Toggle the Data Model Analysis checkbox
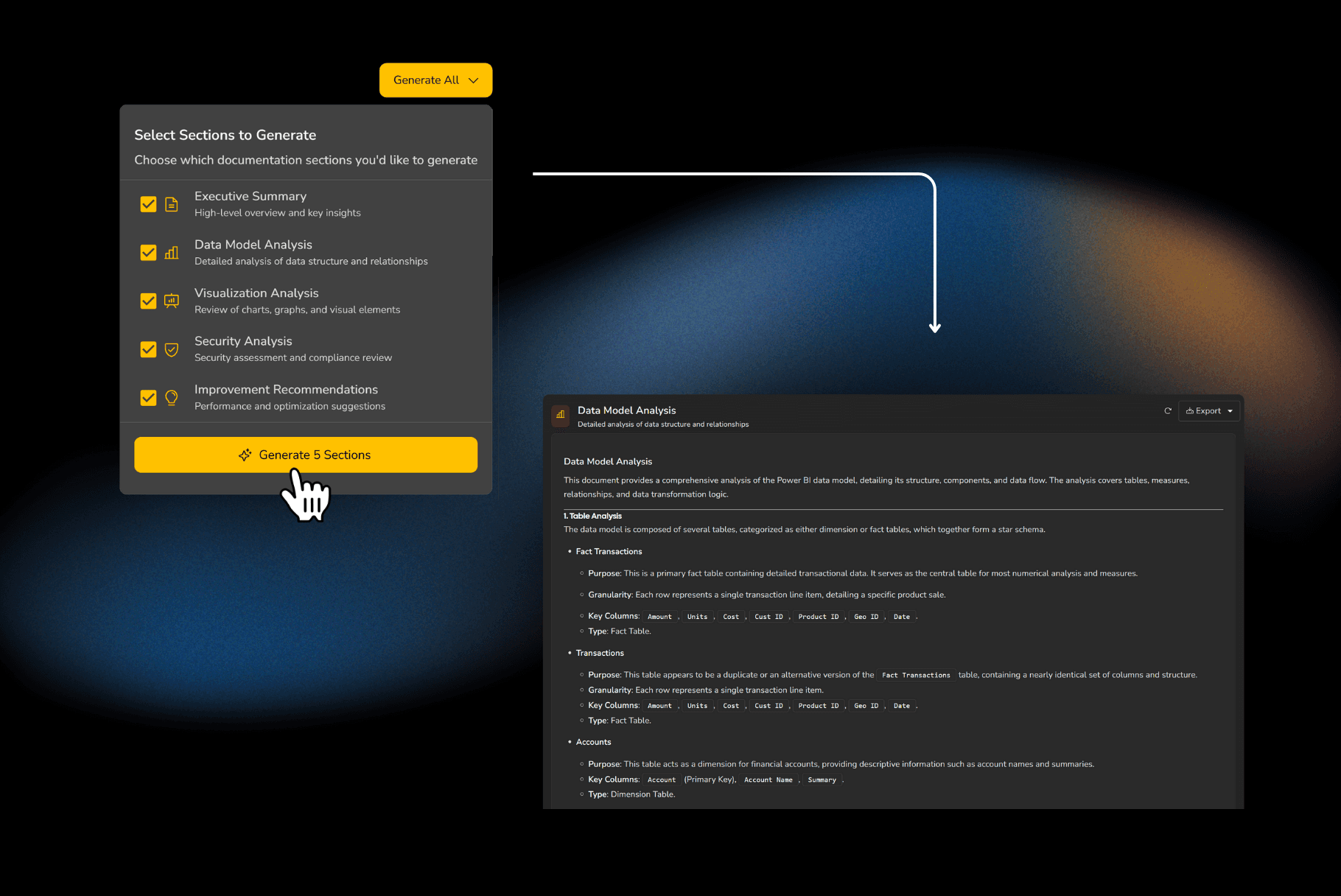This screenshot has height=896, width=1341. click(148, 253)
